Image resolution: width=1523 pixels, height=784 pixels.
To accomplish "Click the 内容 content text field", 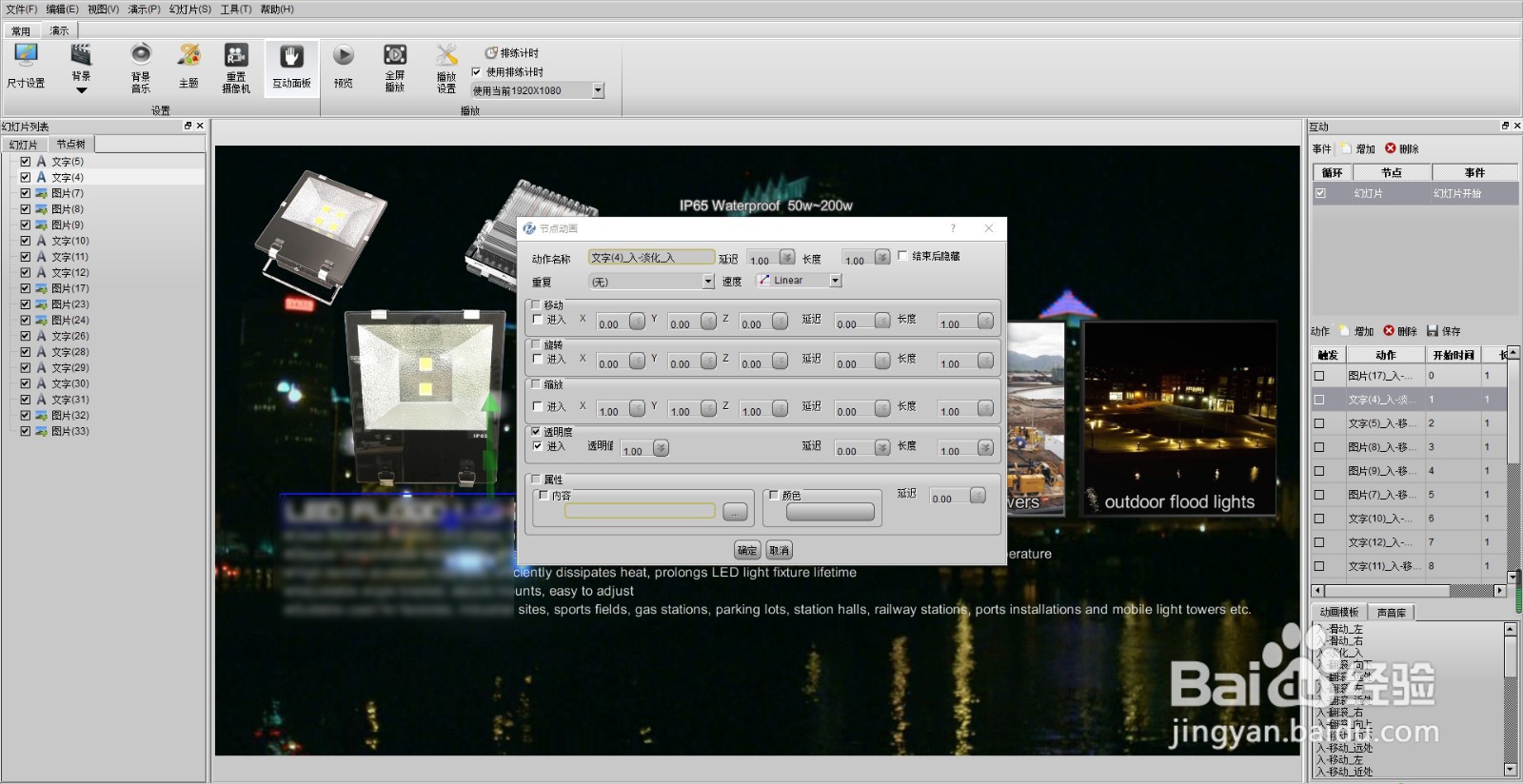I will 640,511.
